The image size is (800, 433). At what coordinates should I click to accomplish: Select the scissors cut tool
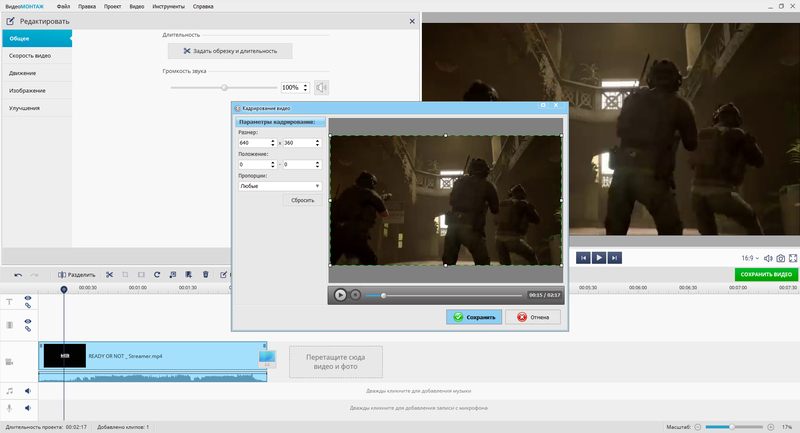tap(109, 275)
